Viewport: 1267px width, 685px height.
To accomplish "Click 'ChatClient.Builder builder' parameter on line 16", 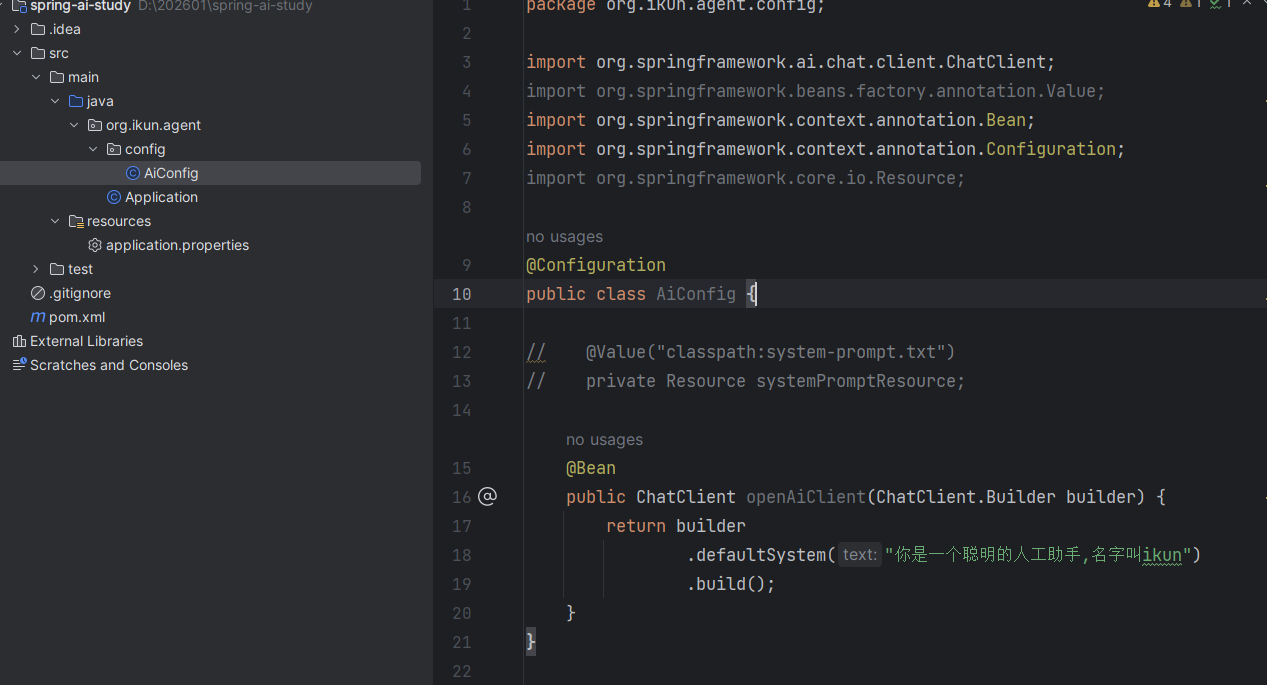I will [1006, 497].
